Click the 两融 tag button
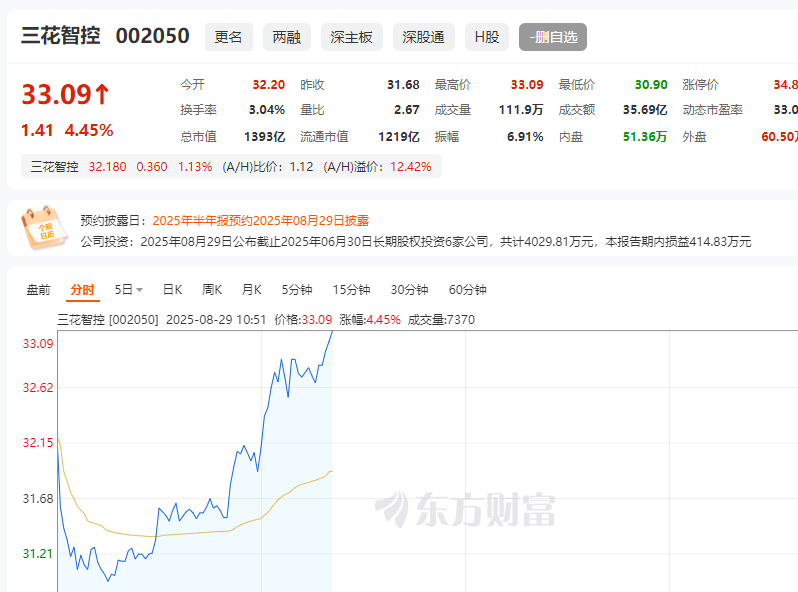Screen dimensions: 798x592 pos(287,37)
